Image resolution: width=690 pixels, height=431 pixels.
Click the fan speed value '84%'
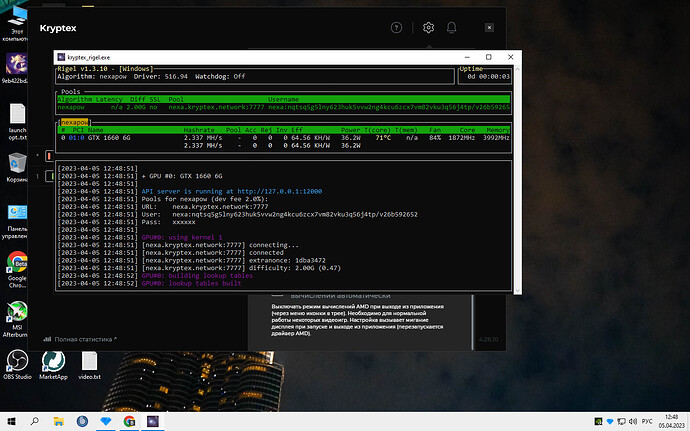(x=435, y=138)
